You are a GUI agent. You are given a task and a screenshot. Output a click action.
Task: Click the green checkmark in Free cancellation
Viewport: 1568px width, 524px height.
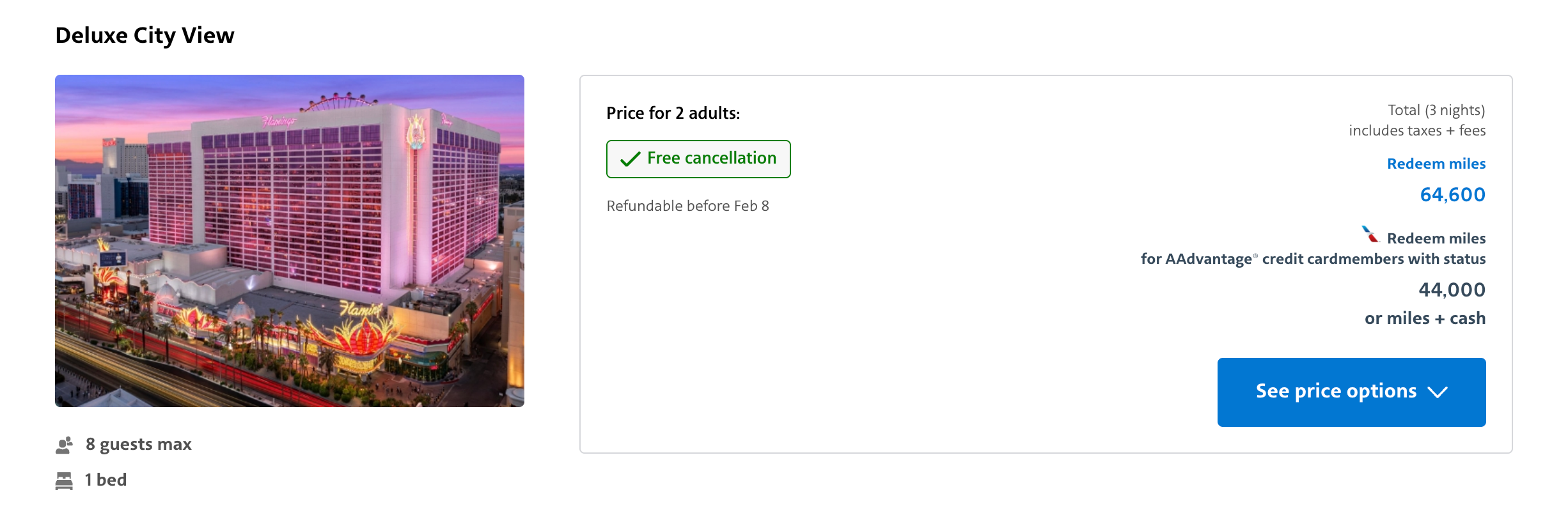(630, 159)
